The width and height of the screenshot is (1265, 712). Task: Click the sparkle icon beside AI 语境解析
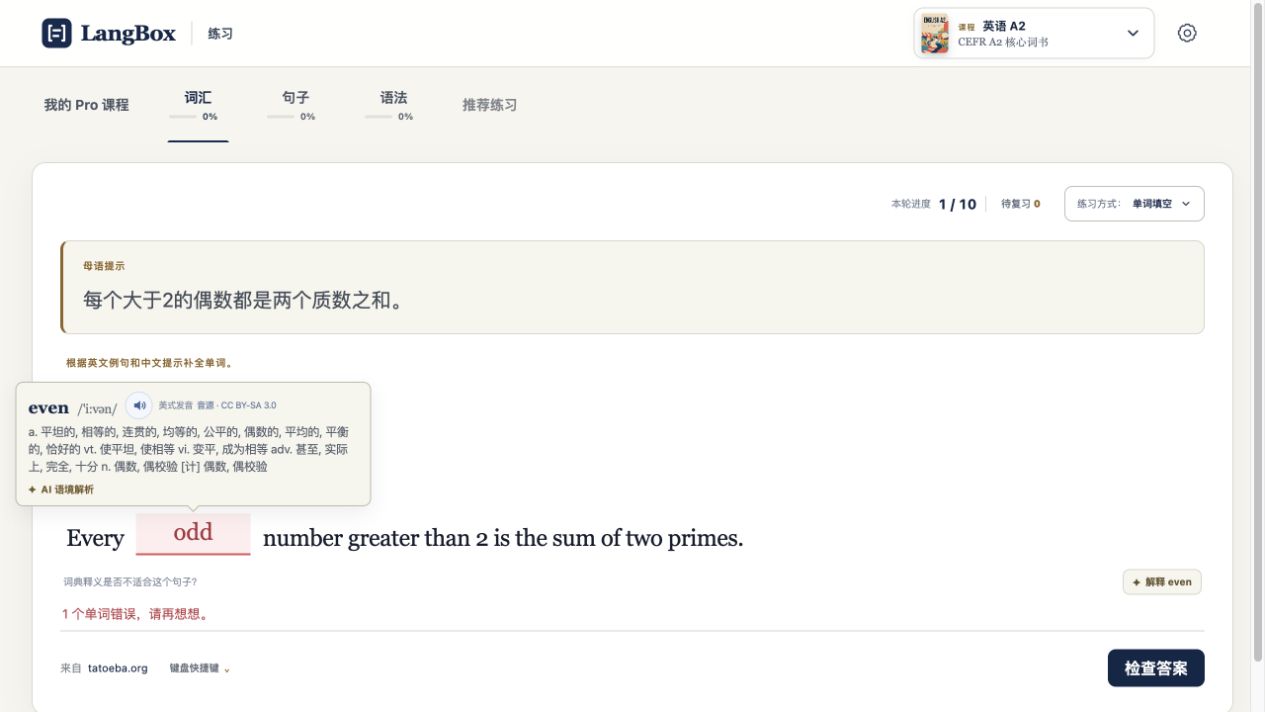pyautogui.click(x=33, y=490)
